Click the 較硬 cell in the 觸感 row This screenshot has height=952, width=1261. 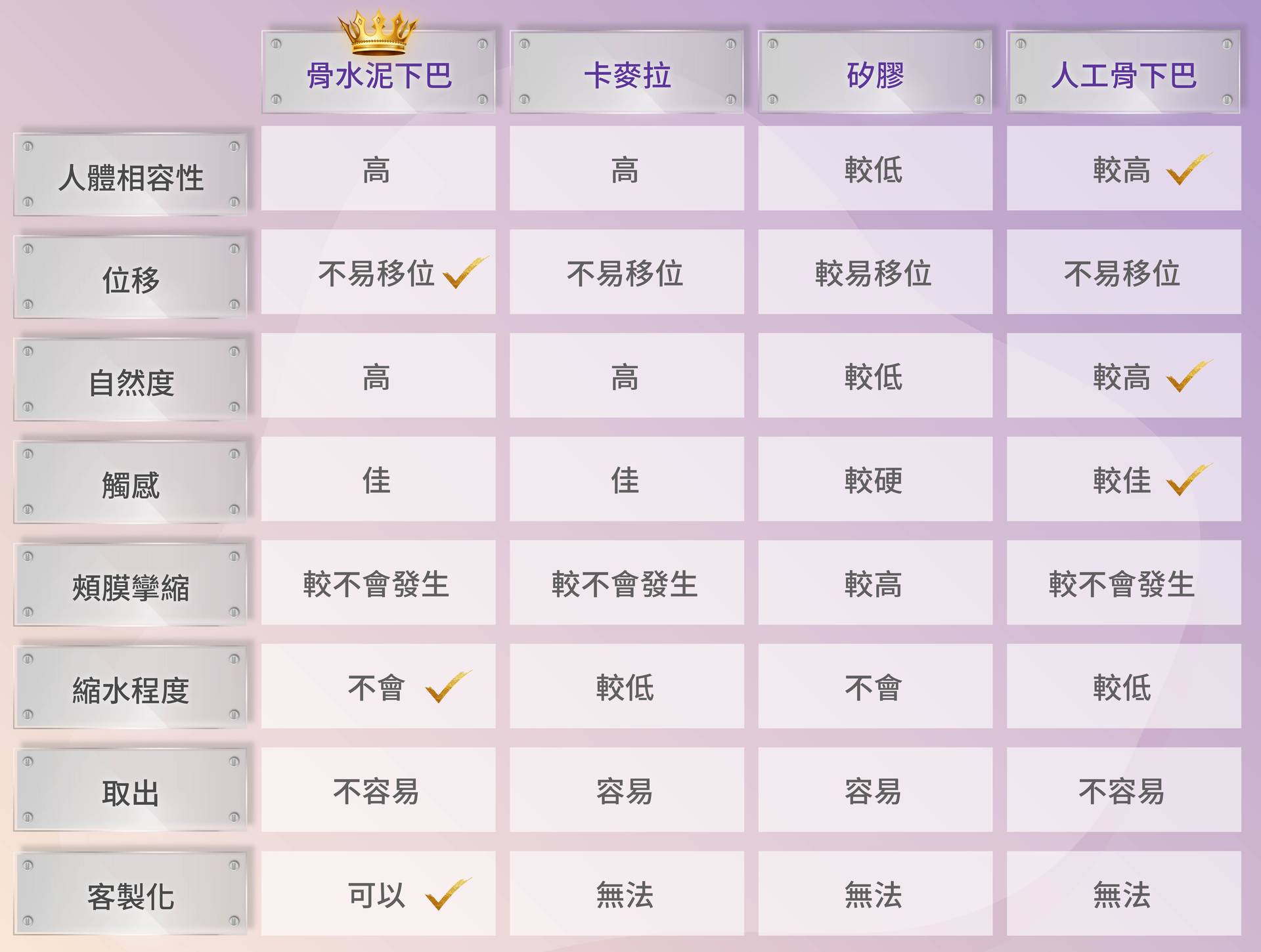point(875,480)
